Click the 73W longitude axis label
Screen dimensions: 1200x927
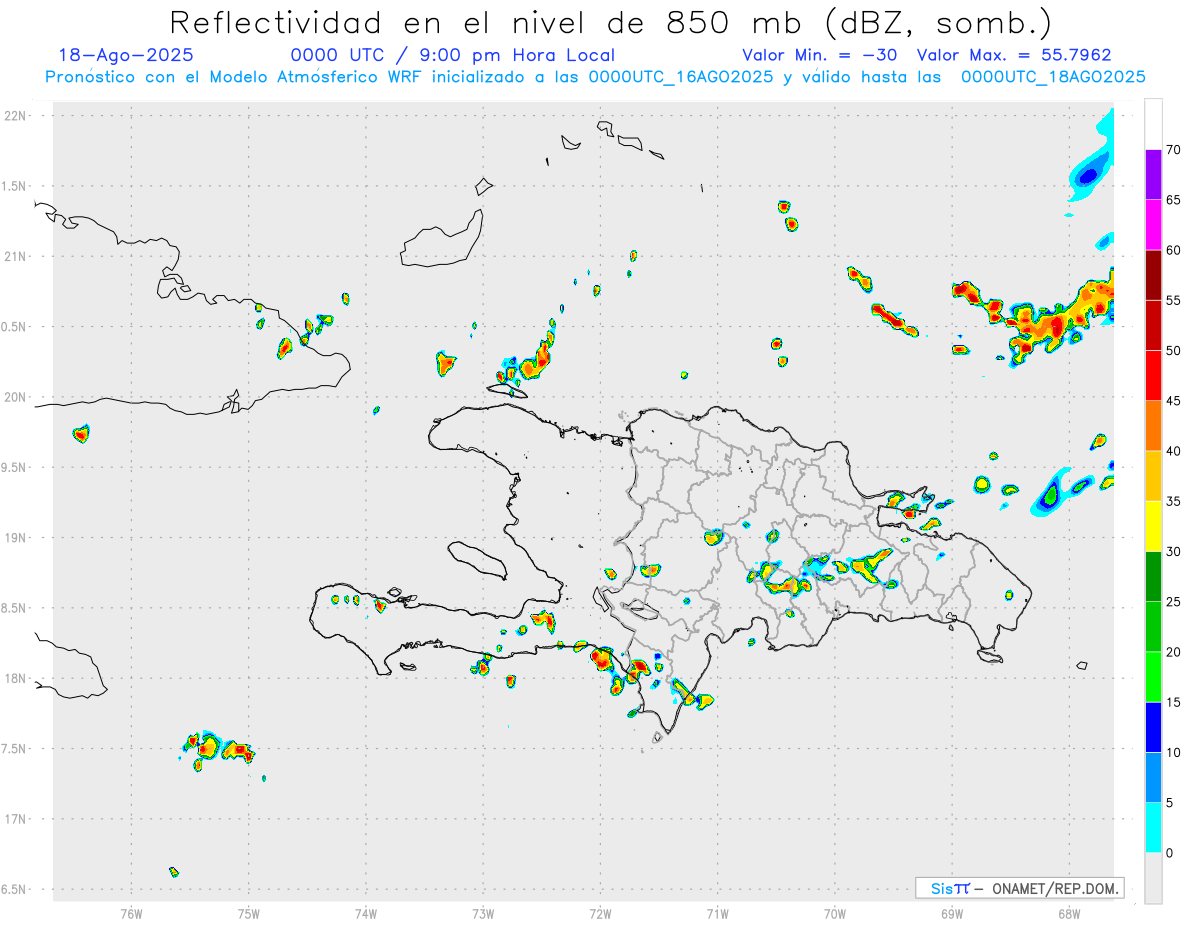(482, 913)
